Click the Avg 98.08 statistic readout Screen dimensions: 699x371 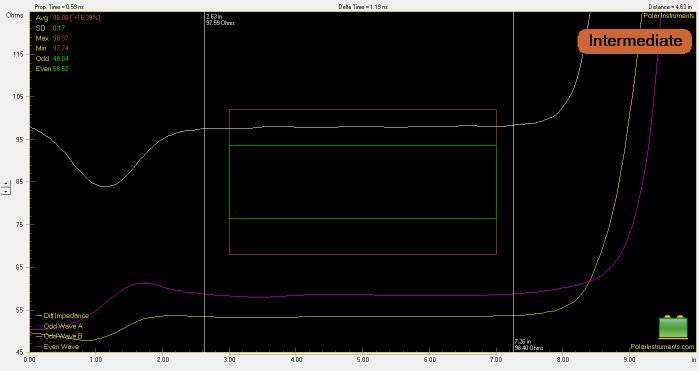click(x=68, y=18)
